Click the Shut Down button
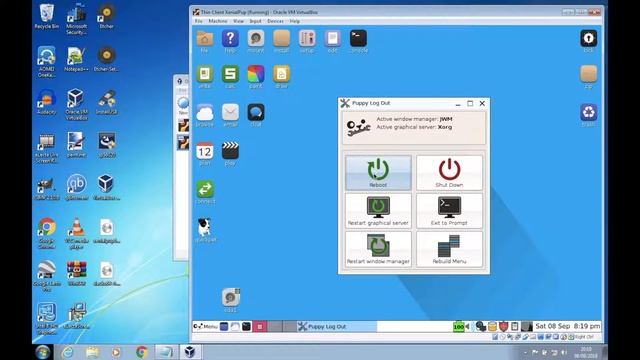This screenshot has width=640, height=360. click(x=449, y=173)
